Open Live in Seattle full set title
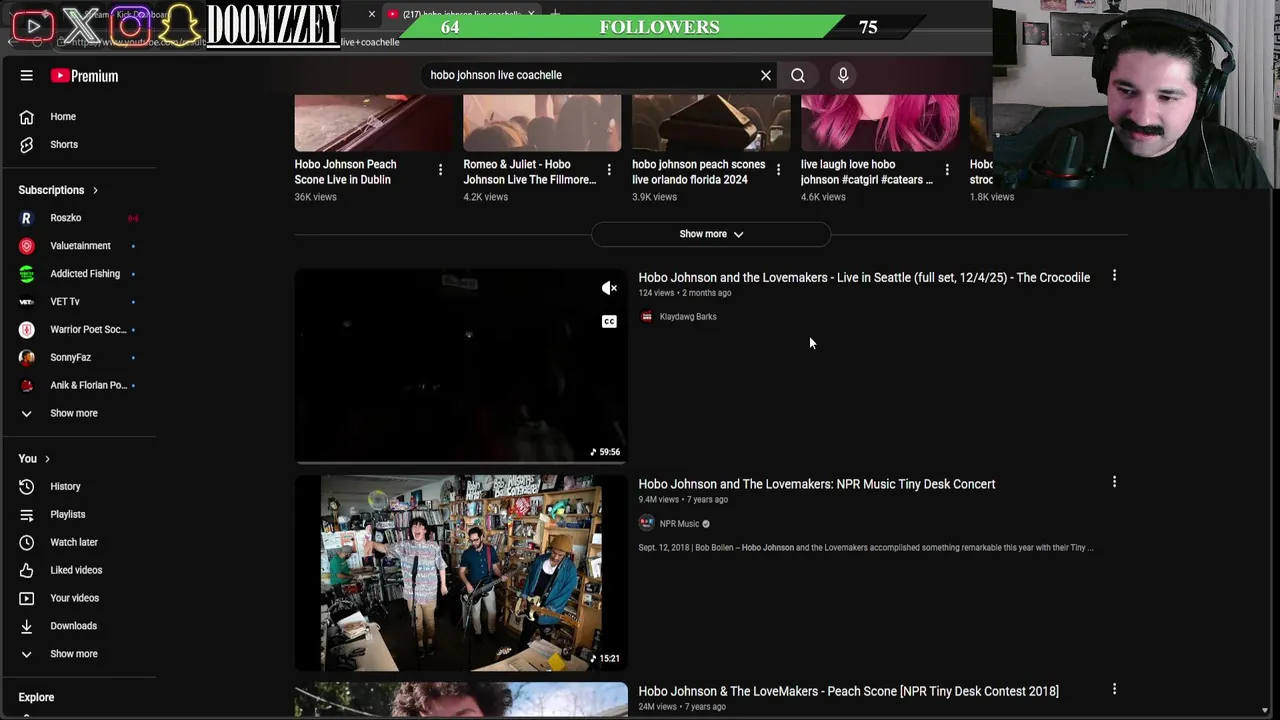The height and width of the screenshot is (720, 1280). [864, 278]
